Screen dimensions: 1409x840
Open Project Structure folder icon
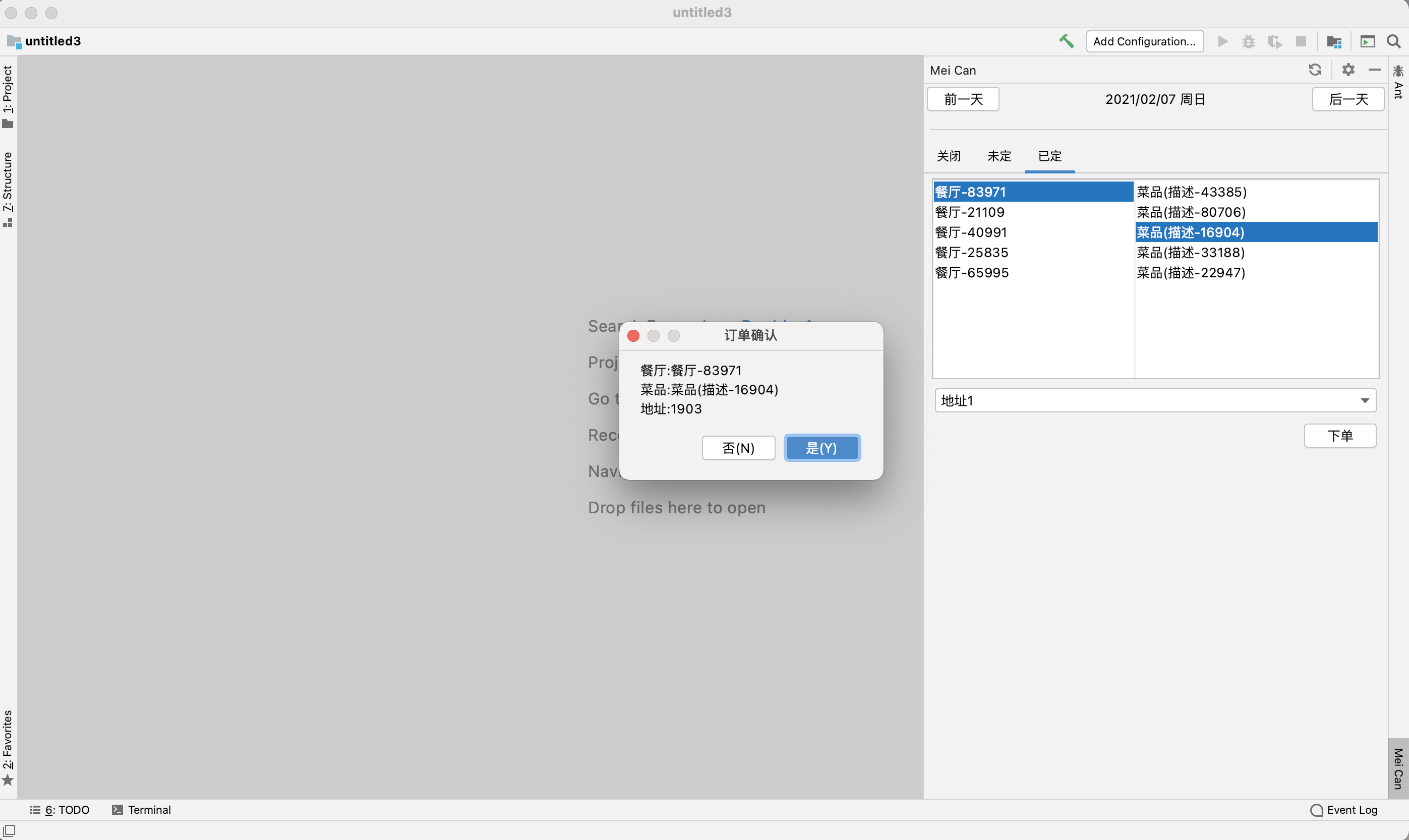coord(1334,41)
